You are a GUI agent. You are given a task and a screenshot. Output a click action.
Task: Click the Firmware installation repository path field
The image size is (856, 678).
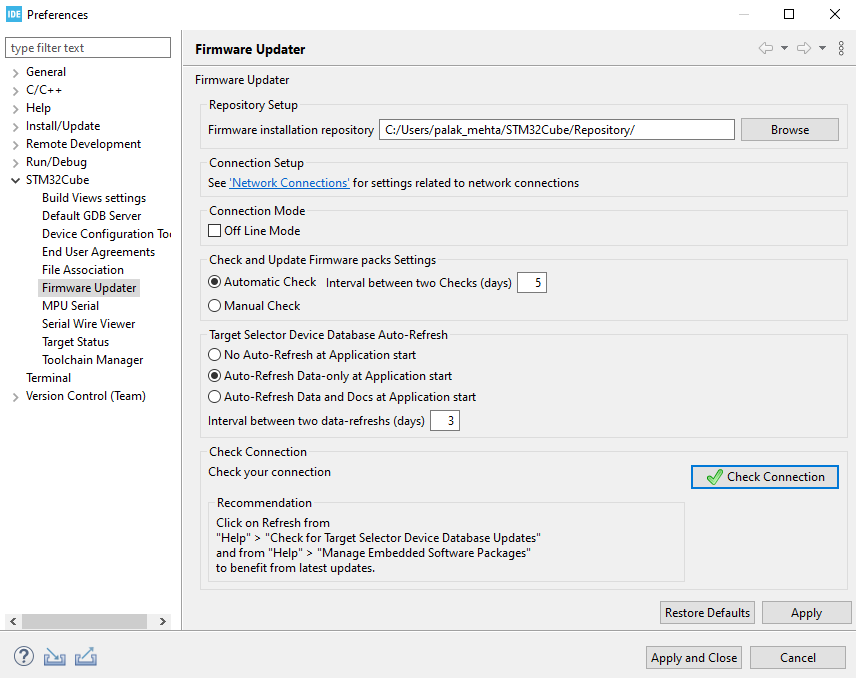(556, 130)
